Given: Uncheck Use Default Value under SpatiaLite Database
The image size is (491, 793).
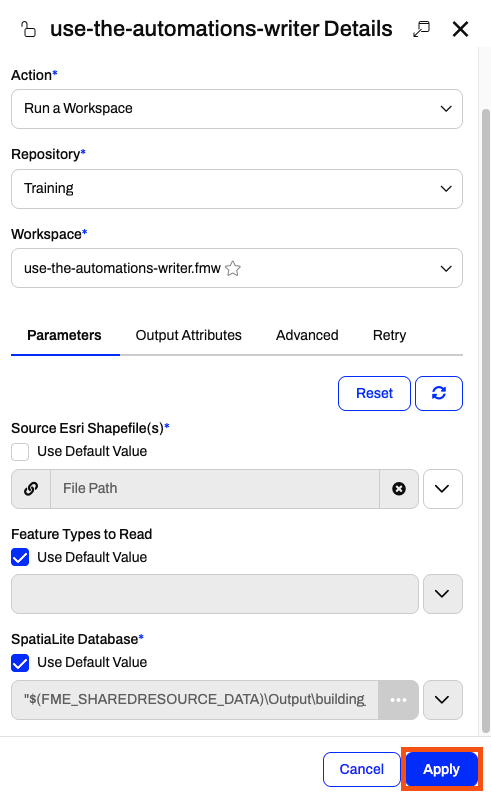Looking at the screenshot, I should pos(20,663).
